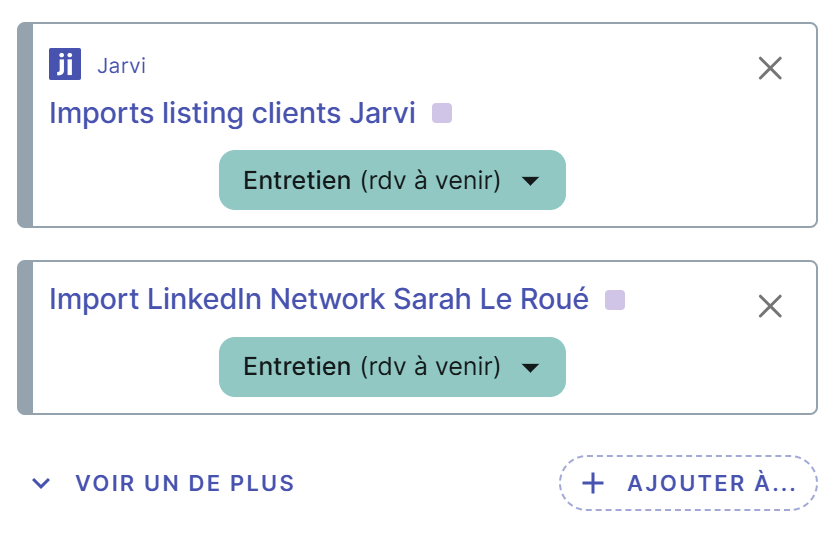The image size is (839, 536).
Task: Open the Entretien status dropdown for Imports listing clients
Action: coord(392,180)
